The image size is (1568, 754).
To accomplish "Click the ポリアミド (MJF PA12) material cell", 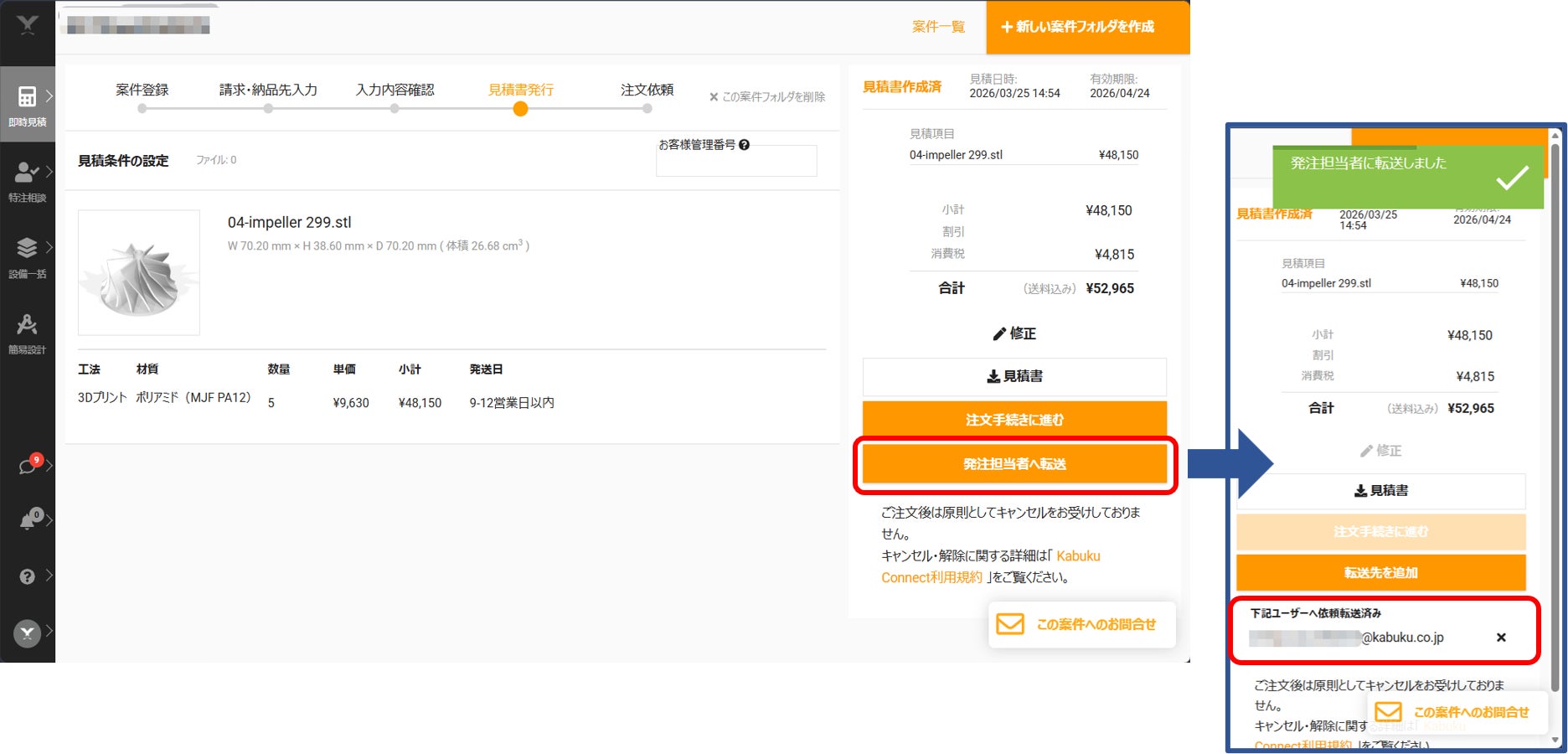I will [193, 398].
